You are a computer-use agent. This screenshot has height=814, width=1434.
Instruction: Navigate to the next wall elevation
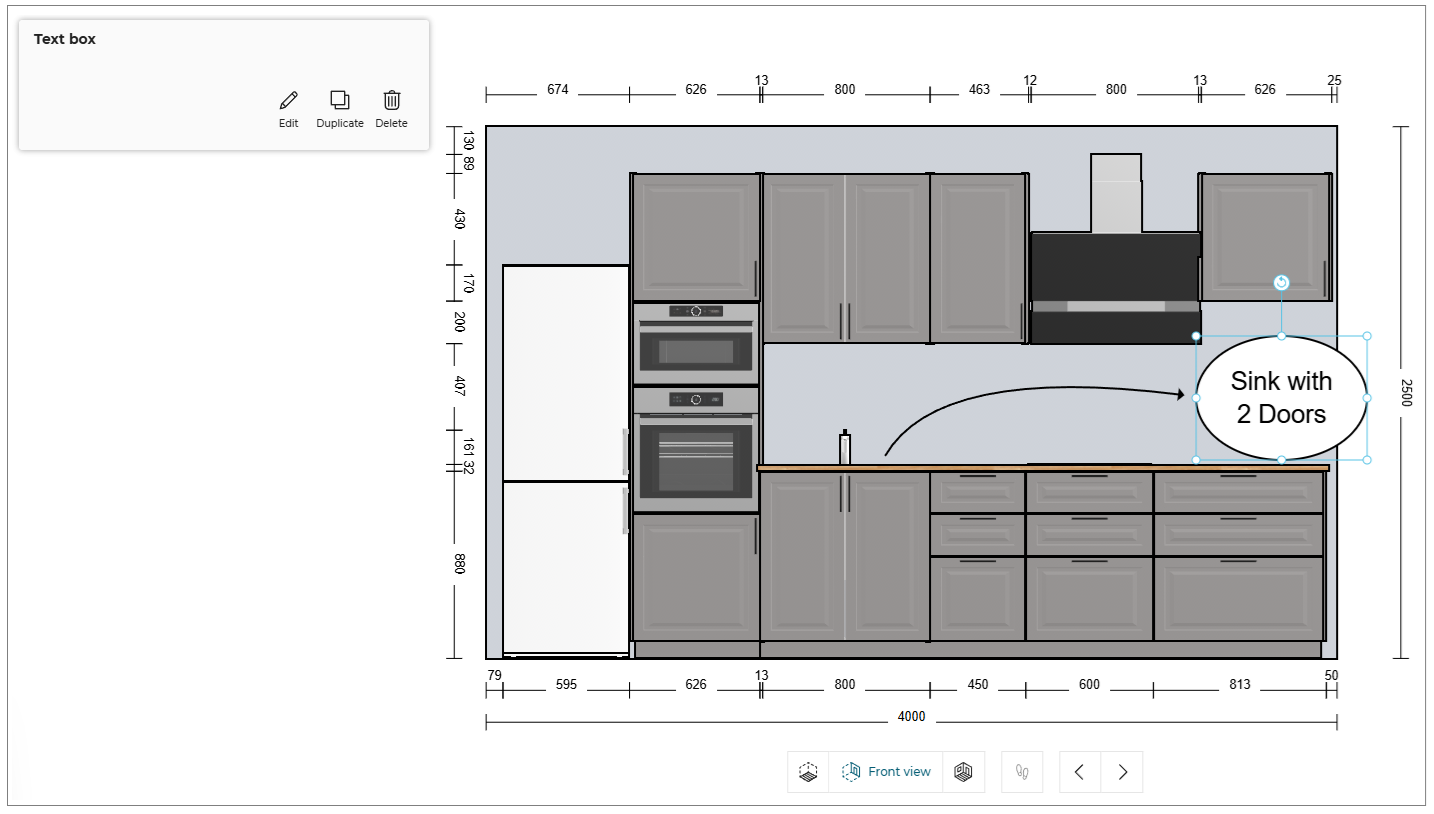[1121, 772]
